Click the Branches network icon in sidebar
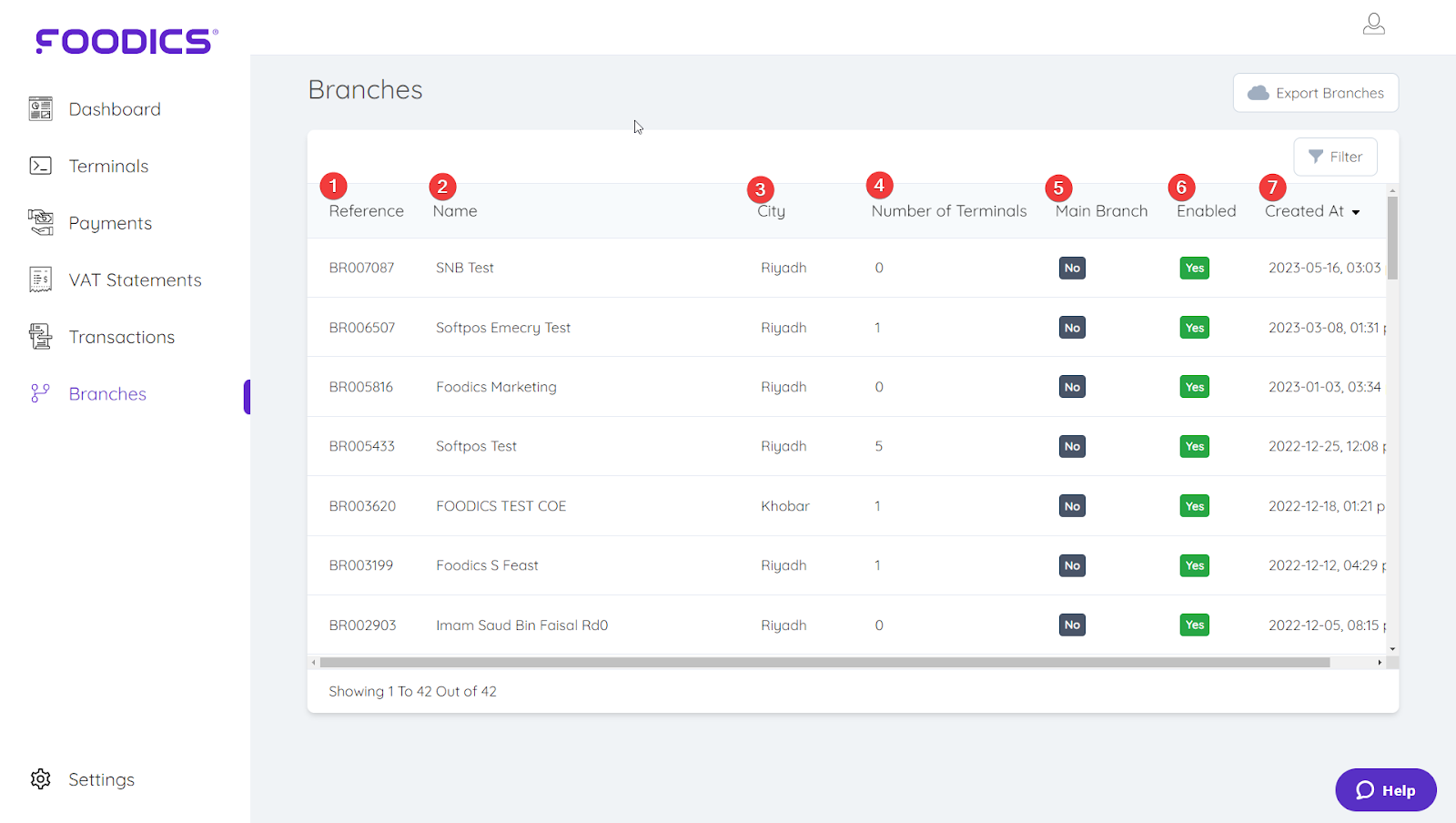1456x823 pixels. [x=39, y=393]
